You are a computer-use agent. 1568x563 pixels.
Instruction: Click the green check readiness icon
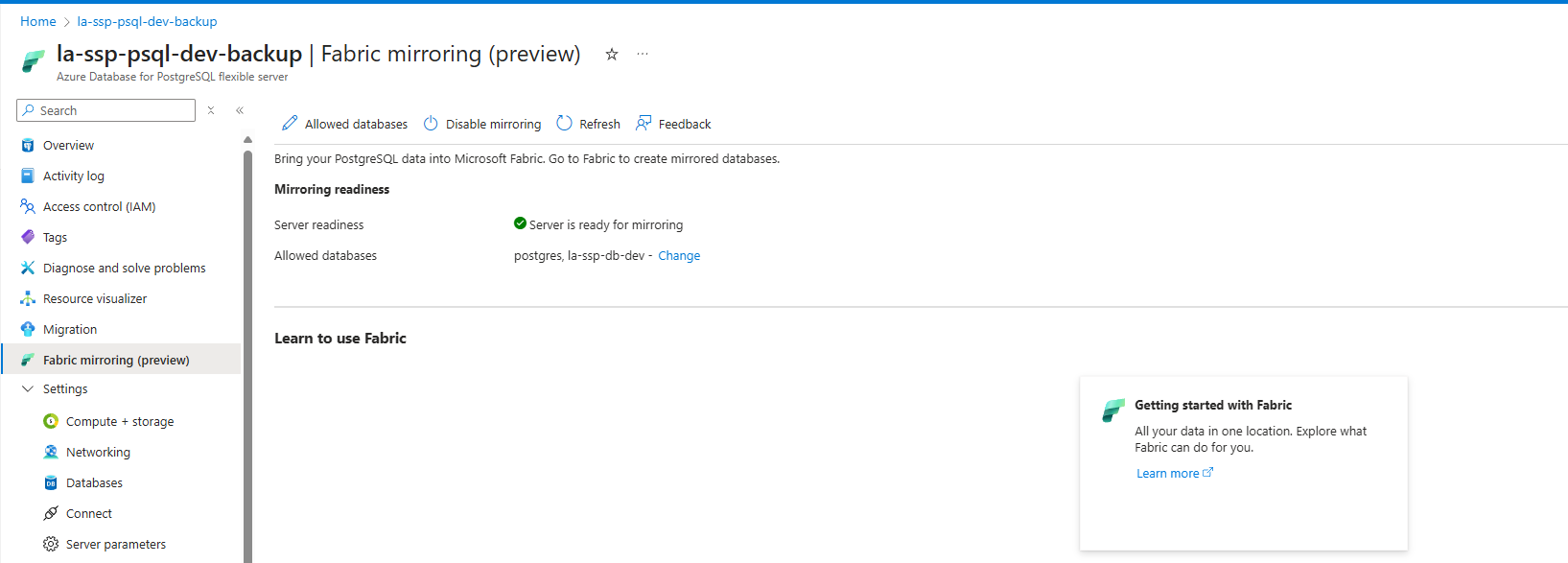(x=520, y=223)
